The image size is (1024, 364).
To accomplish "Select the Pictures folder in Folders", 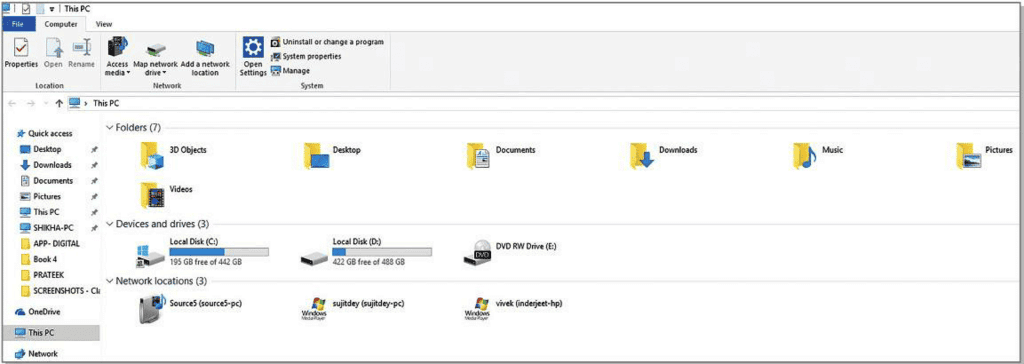I will tap(984, 156).
